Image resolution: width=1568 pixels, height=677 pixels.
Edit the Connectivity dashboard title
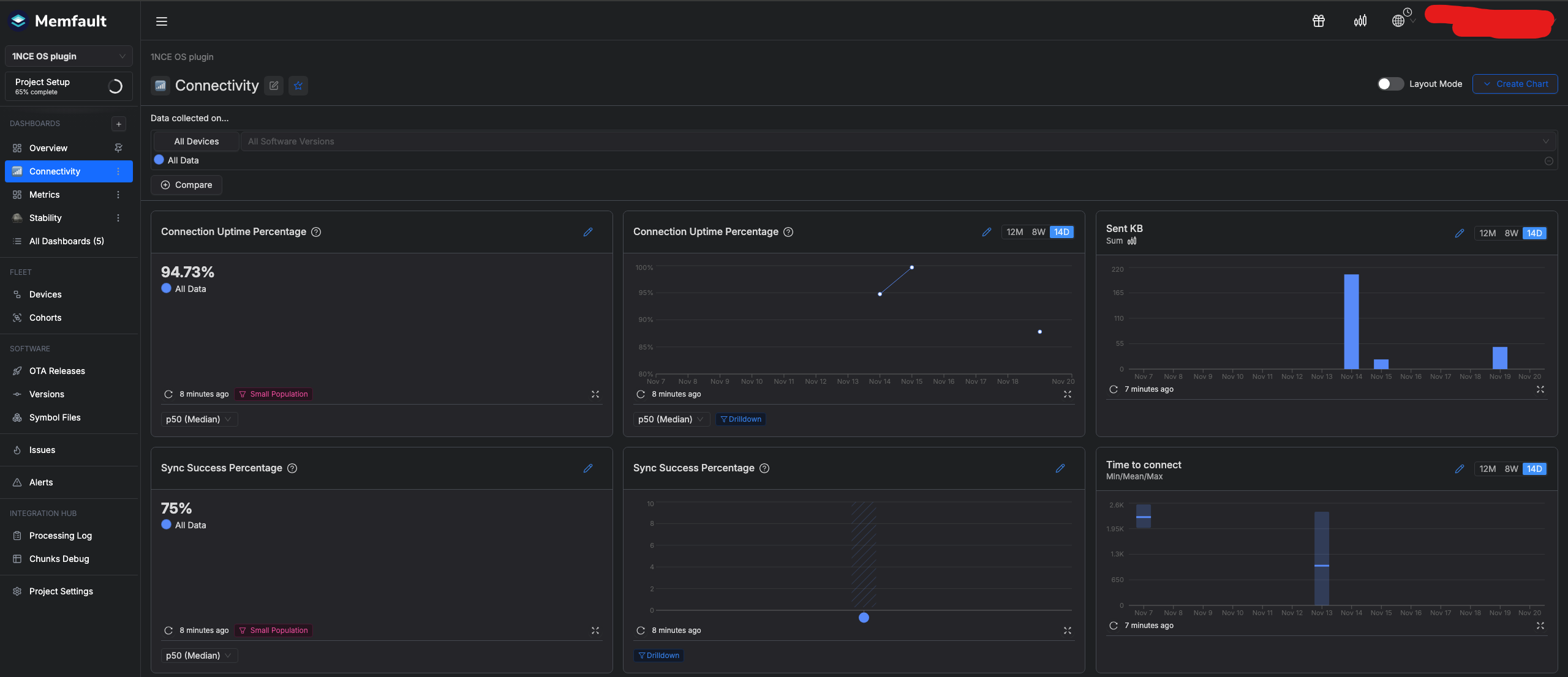274,86
